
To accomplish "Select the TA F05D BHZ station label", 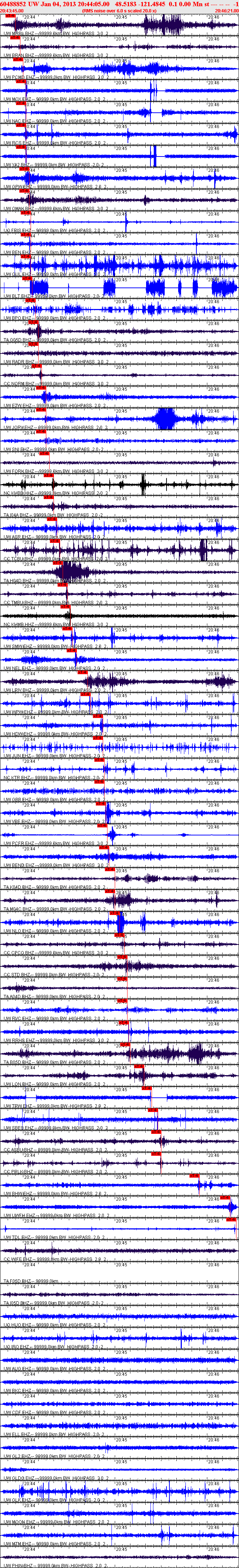I will tap(32, 1282).
